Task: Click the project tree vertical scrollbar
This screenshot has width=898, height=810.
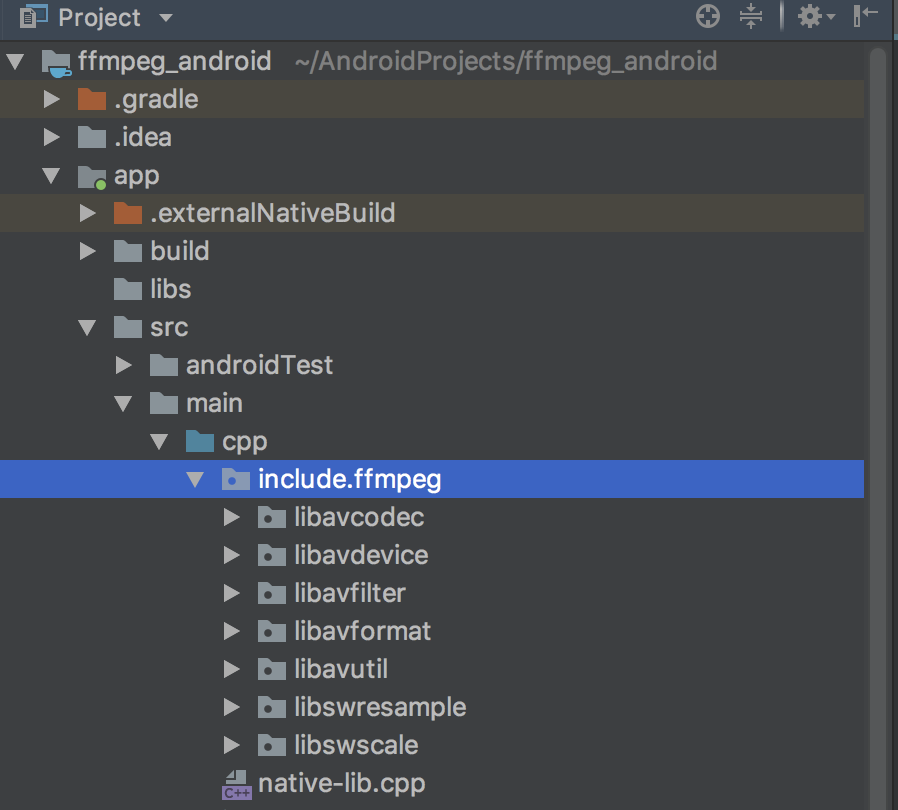Action: 878,400
